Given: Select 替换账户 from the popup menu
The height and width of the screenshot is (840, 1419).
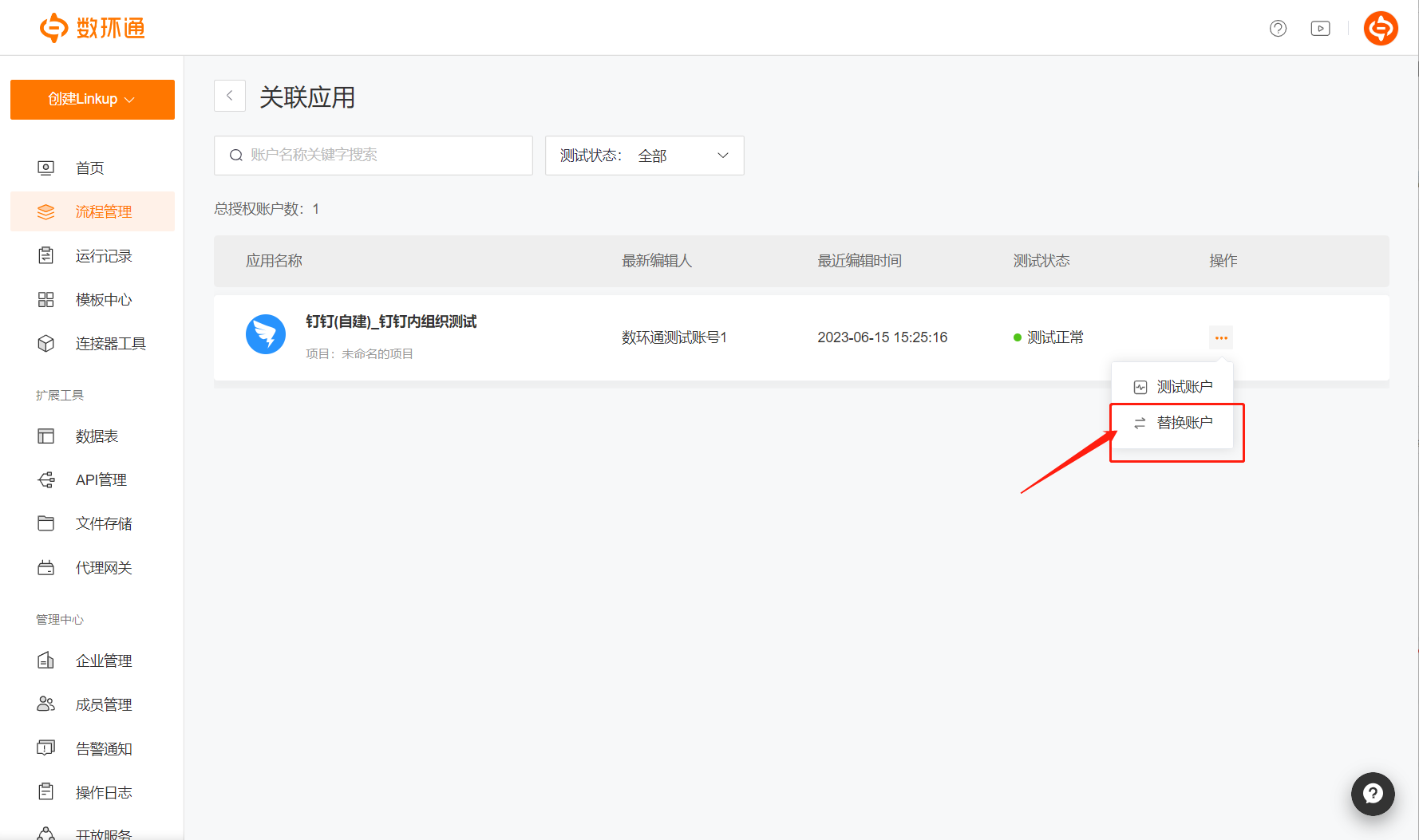Looking at the screenshot, I should pyautogui.click(x=1173, y=423).
